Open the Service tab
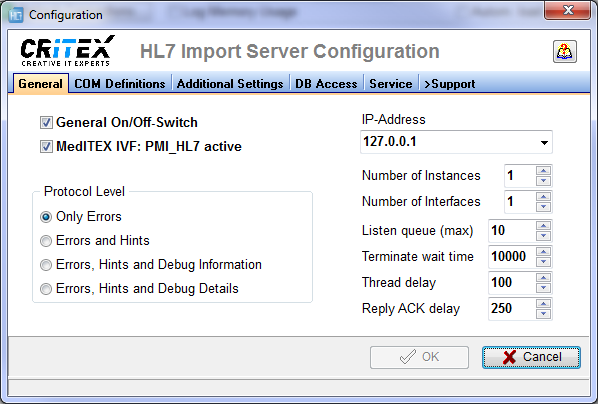Viewport: 598px width, 404px height. tap(391, 84)
